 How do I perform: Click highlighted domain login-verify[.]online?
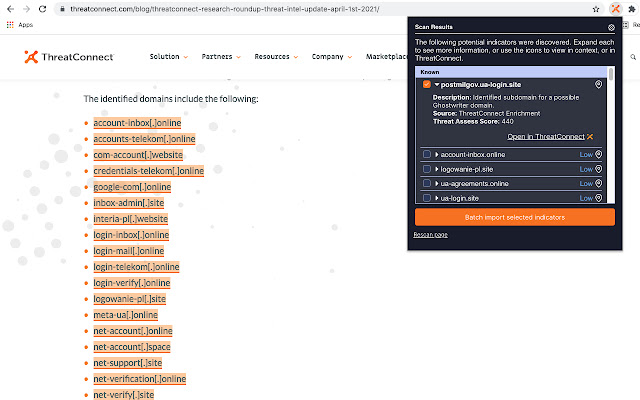(x=132, y=283)
